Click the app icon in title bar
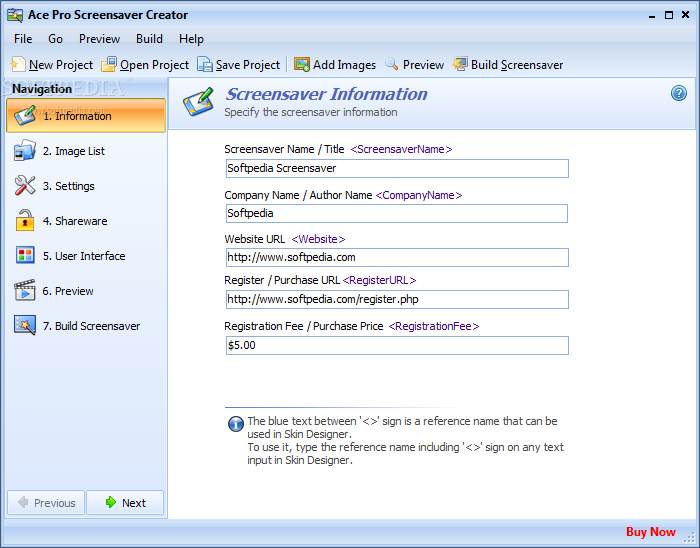Image resolution: width=700 pixels, height=548 pixels. (x=15, y=15)
